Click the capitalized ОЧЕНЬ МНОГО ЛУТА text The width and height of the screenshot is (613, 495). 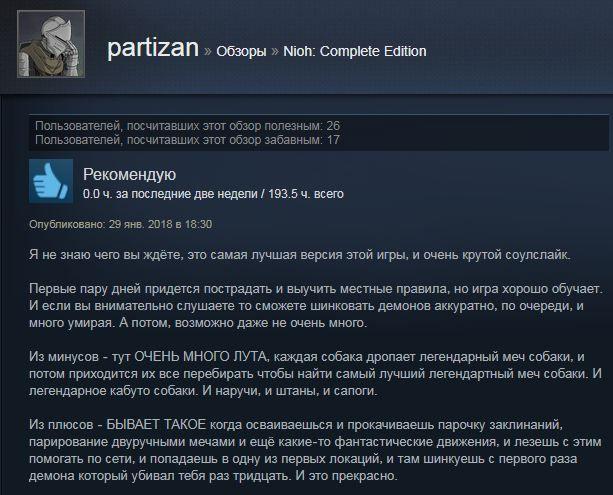point(200,357)
